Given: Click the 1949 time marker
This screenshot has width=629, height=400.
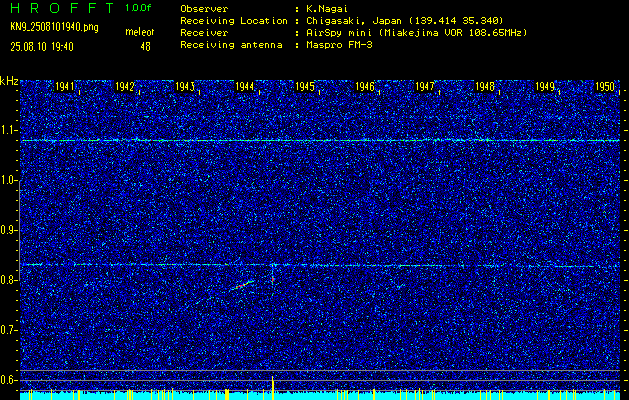Looking at the screenshot, I should click(x=545, y=86).
